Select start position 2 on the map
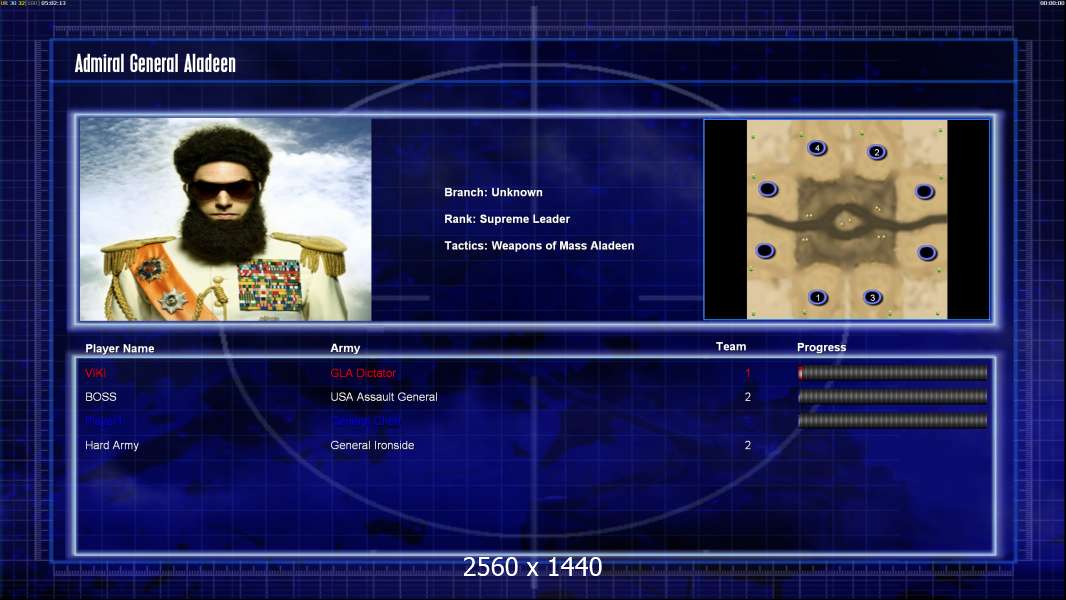 click(x=877, y=152)
